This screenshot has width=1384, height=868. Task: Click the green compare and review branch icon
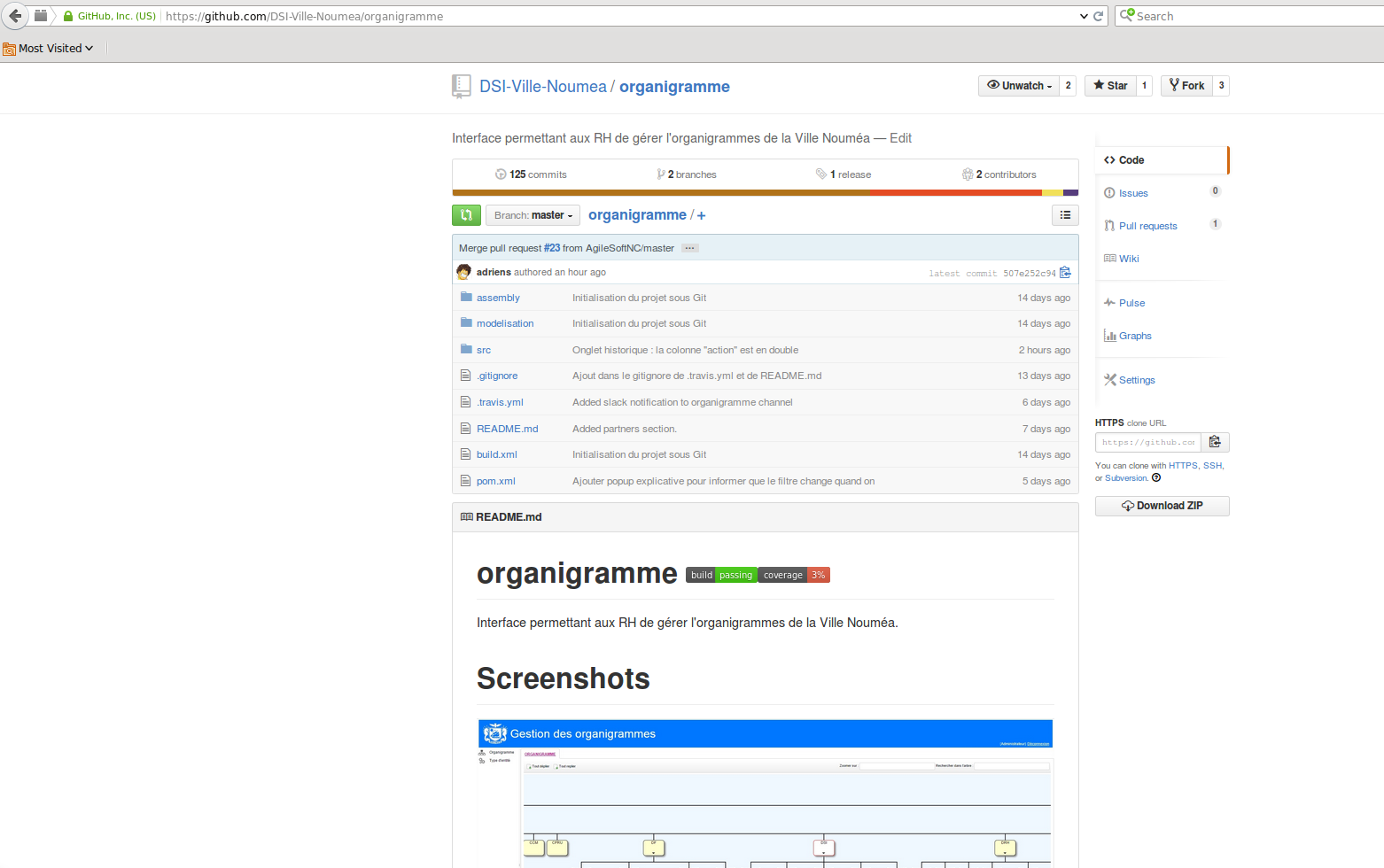pos(466,215)
